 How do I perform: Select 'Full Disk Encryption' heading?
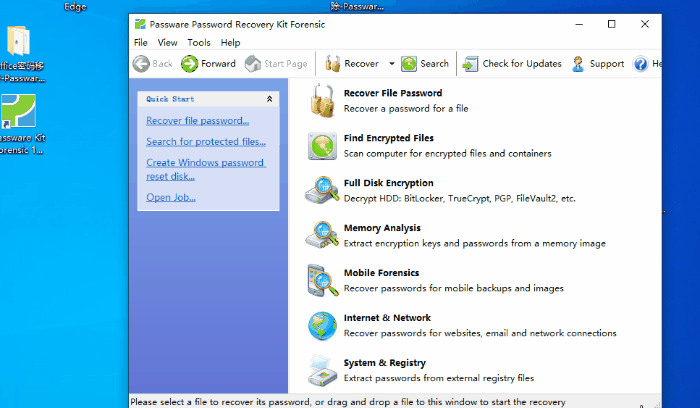point(388,183)
